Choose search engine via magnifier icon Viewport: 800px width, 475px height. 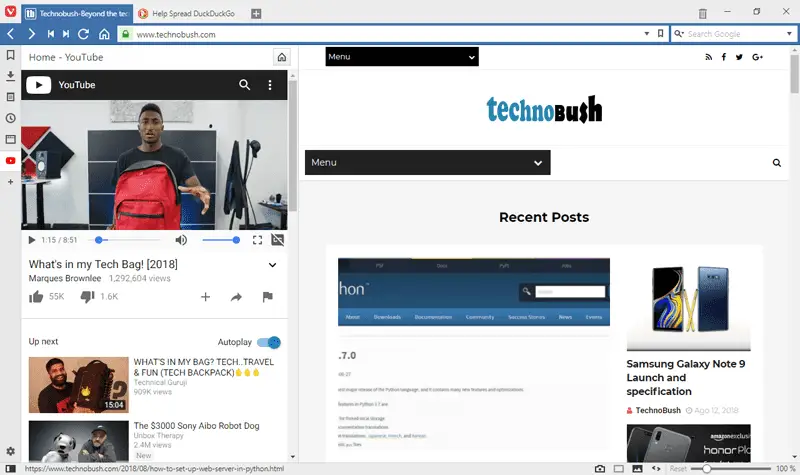point(679,34)
